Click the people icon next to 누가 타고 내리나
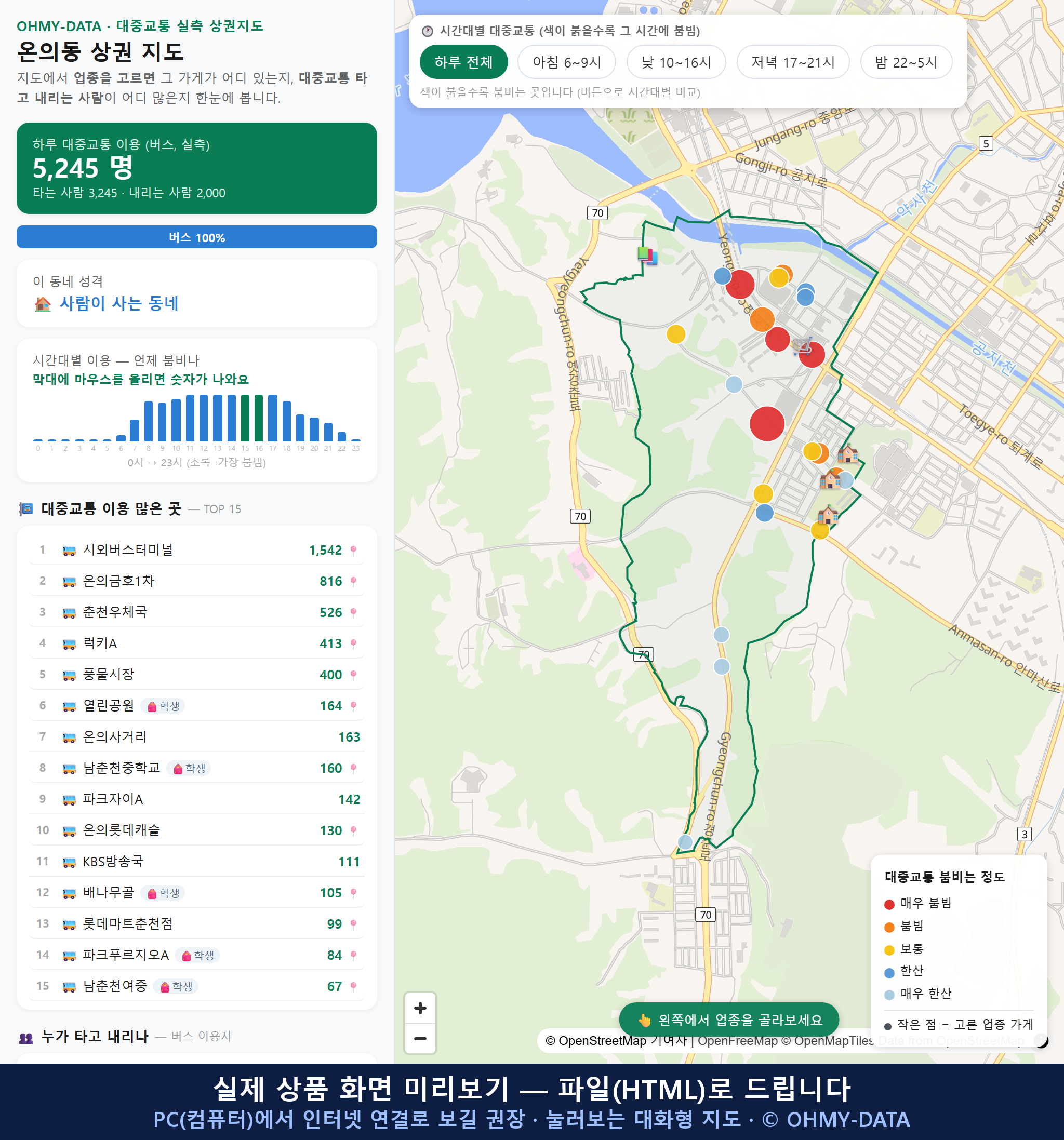This screenshot has width=1064, height=1140. click(x=26, y=1037)
